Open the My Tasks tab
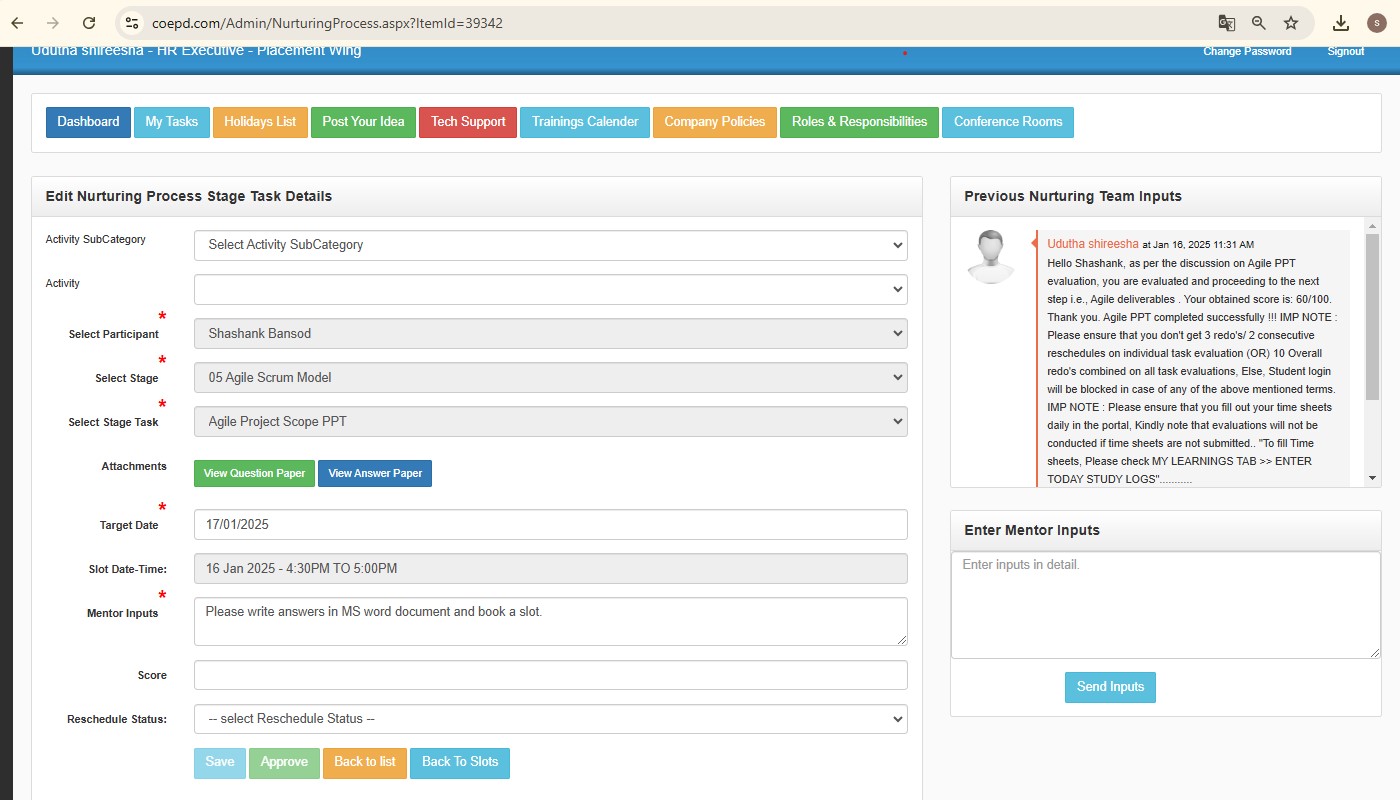This screenshot has height=800, width=1400. tap(171, 122)
